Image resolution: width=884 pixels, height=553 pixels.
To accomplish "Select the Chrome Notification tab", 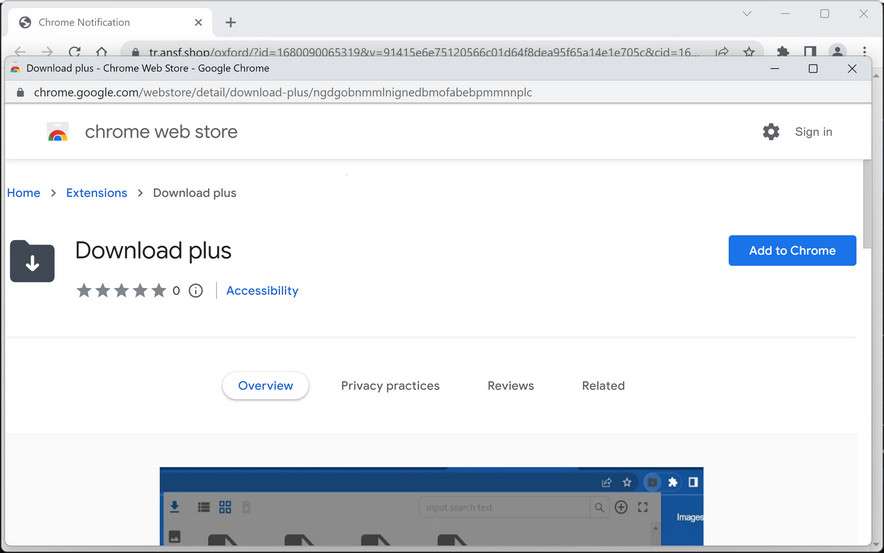I will pos(110,23).
